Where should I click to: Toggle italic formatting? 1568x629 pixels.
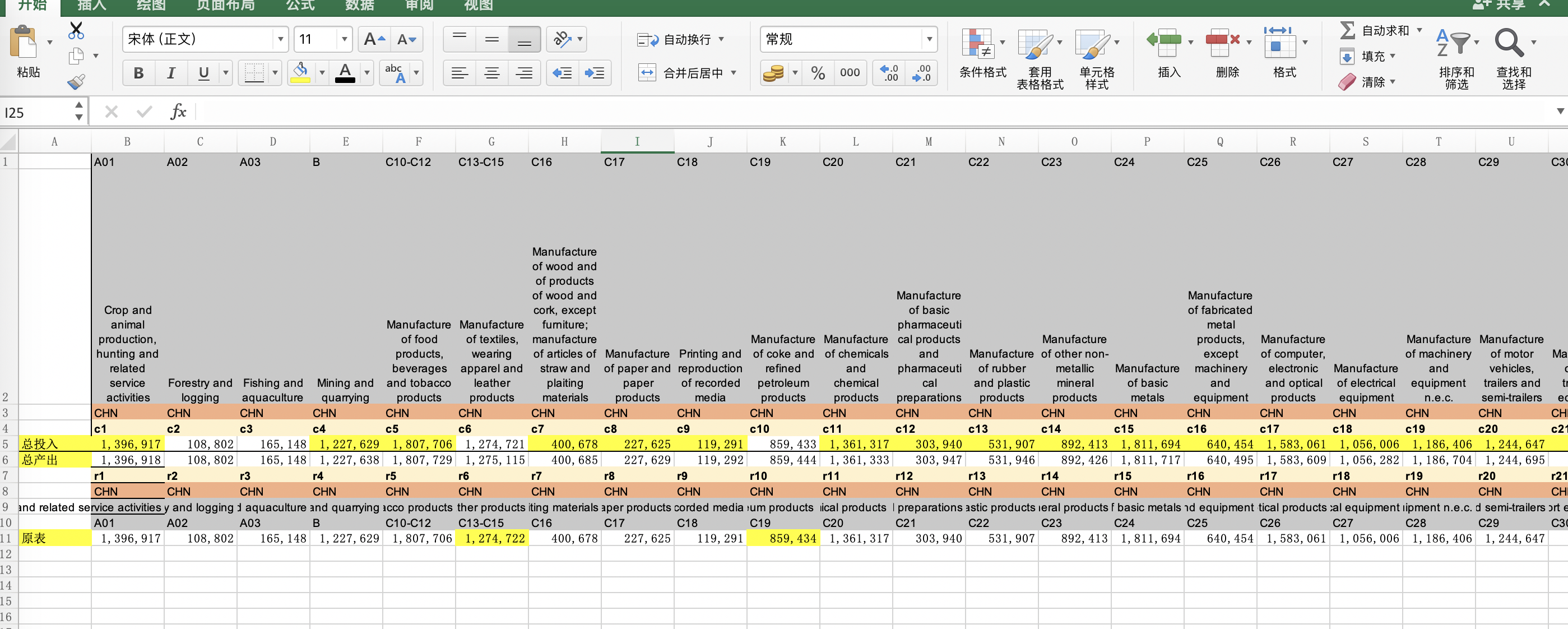(171, 73)
